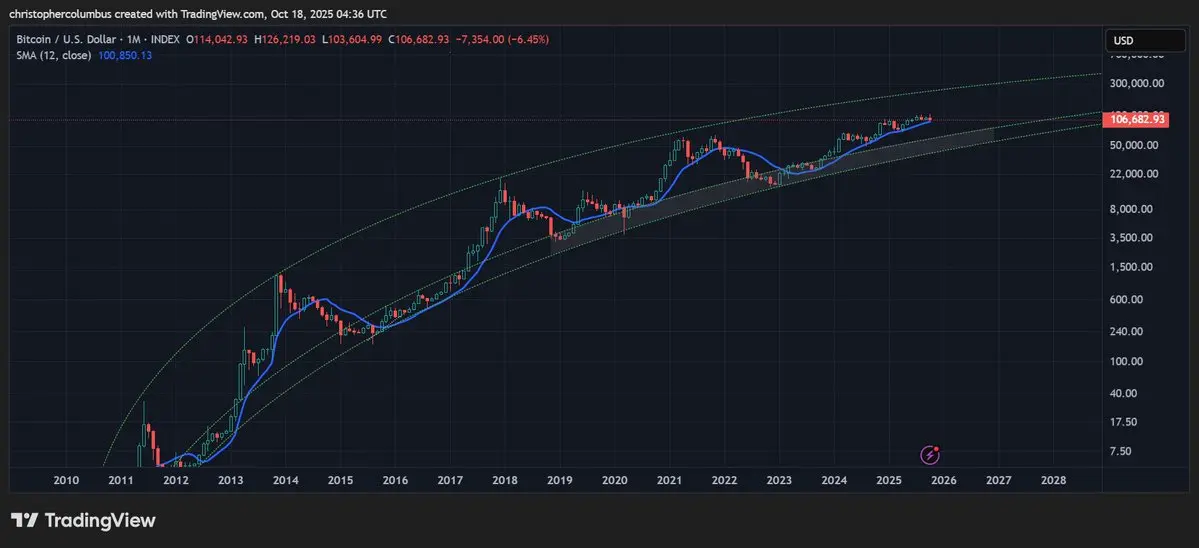The image size is (1199, 548).
Task: Click the 2025 label on time axis
Action: (x=889, y=480)
